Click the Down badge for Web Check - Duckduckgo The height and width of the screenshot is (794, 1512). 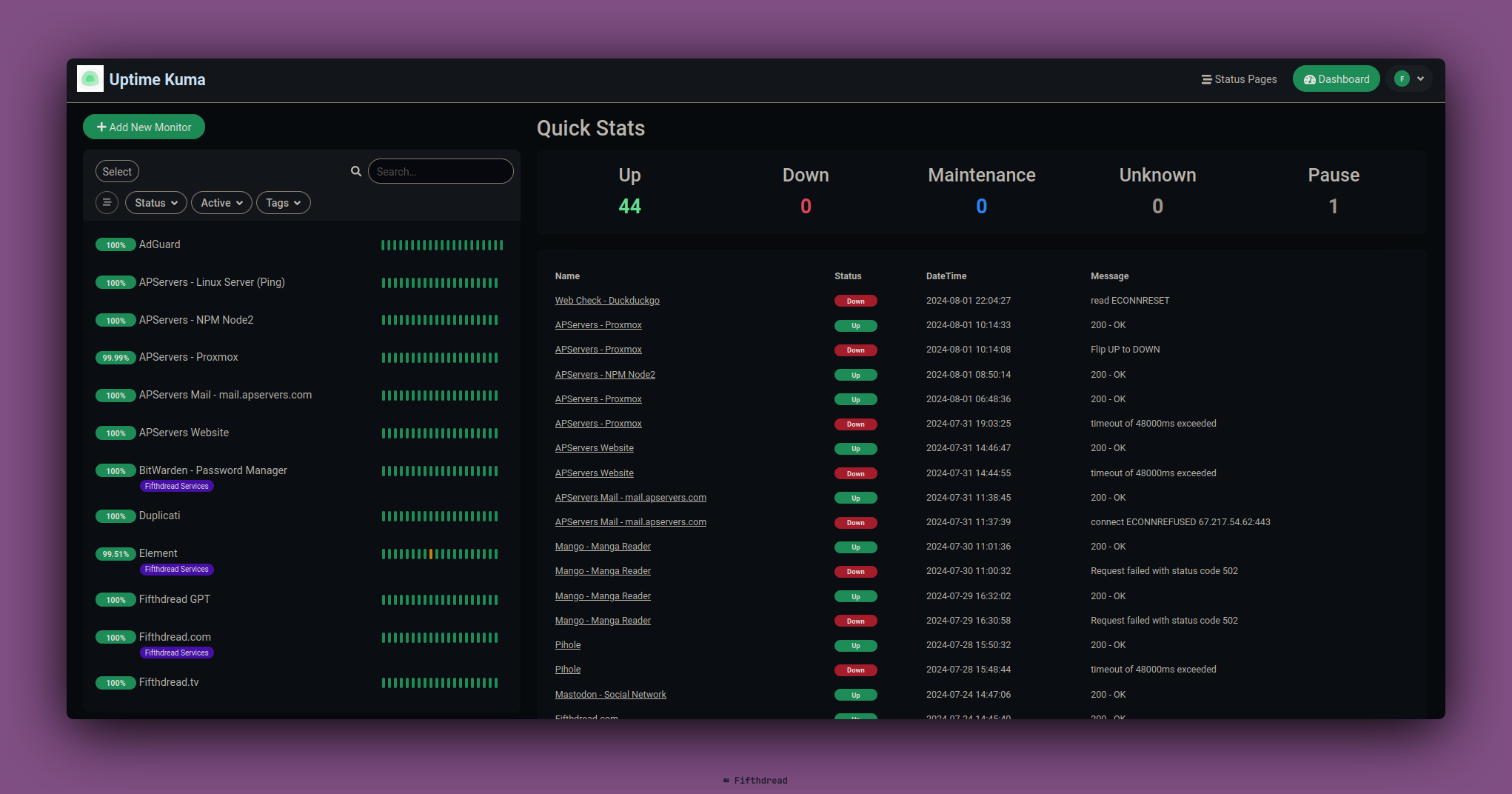pos(856,301)
